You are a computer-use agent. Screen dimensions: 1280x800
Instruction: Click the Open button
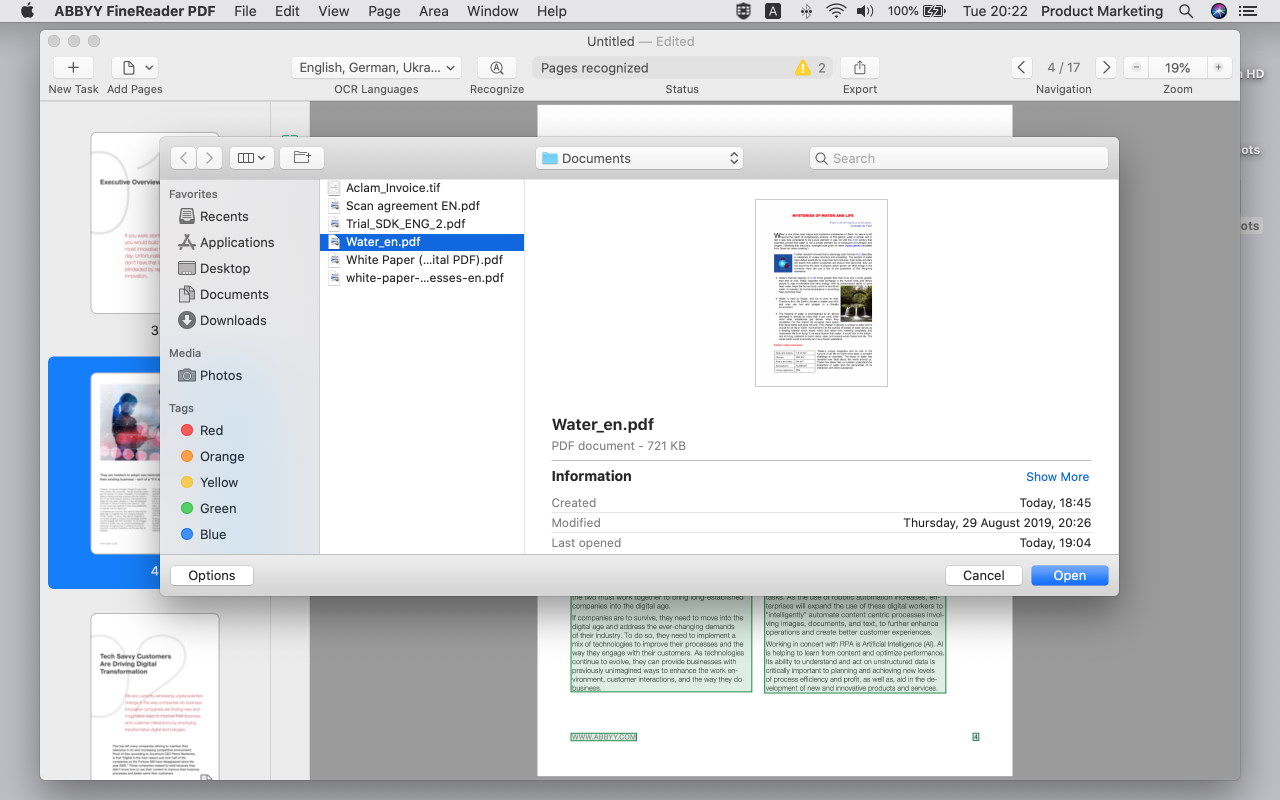click(1069, 575)
